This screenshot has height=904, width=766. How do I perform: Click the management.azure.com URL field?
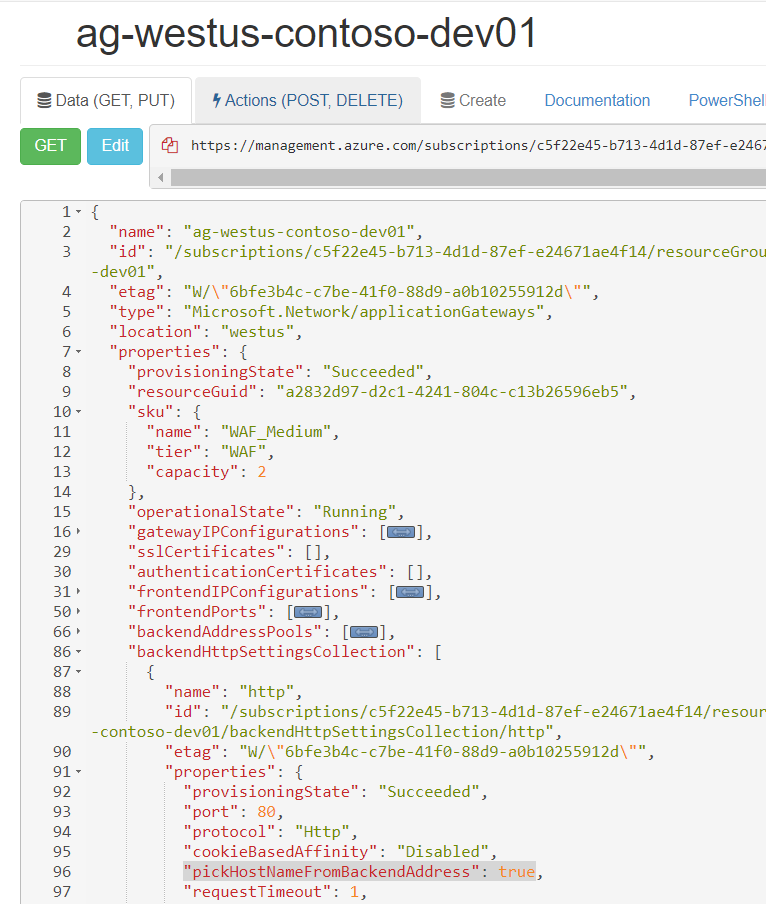tap(478, 145)
